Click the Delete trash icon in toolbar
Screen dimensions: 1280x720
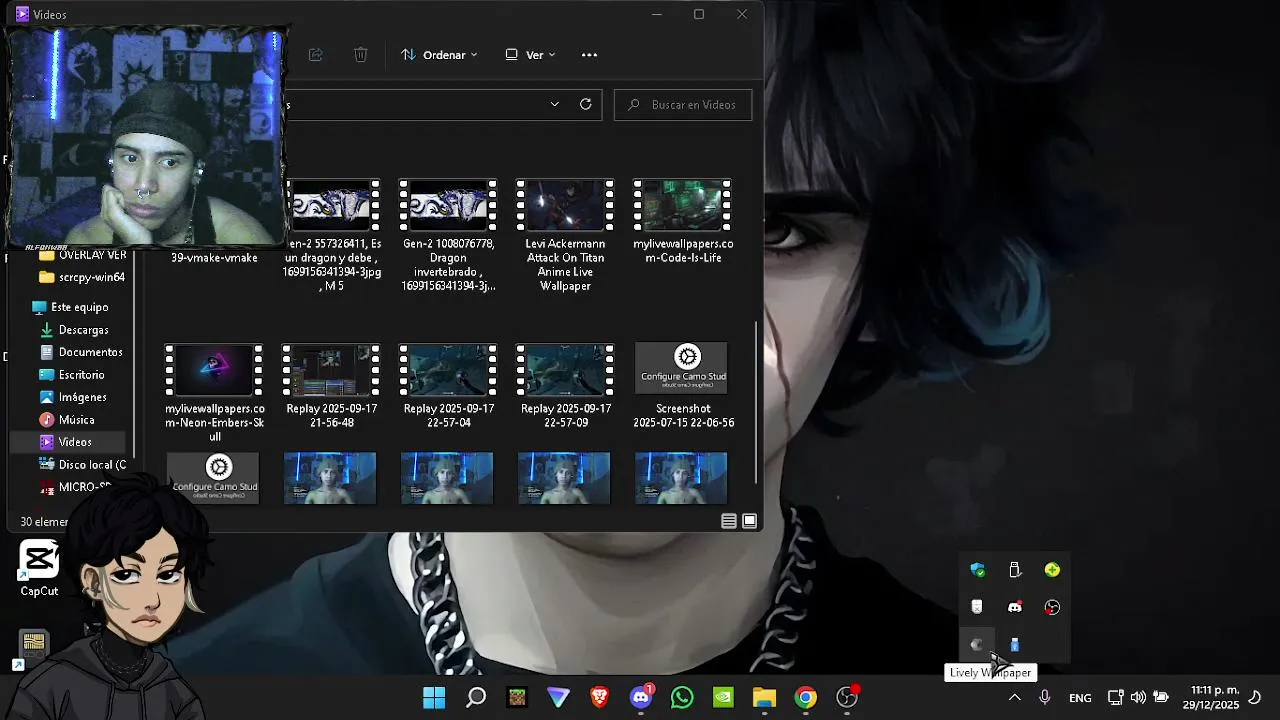click(361, 55)
